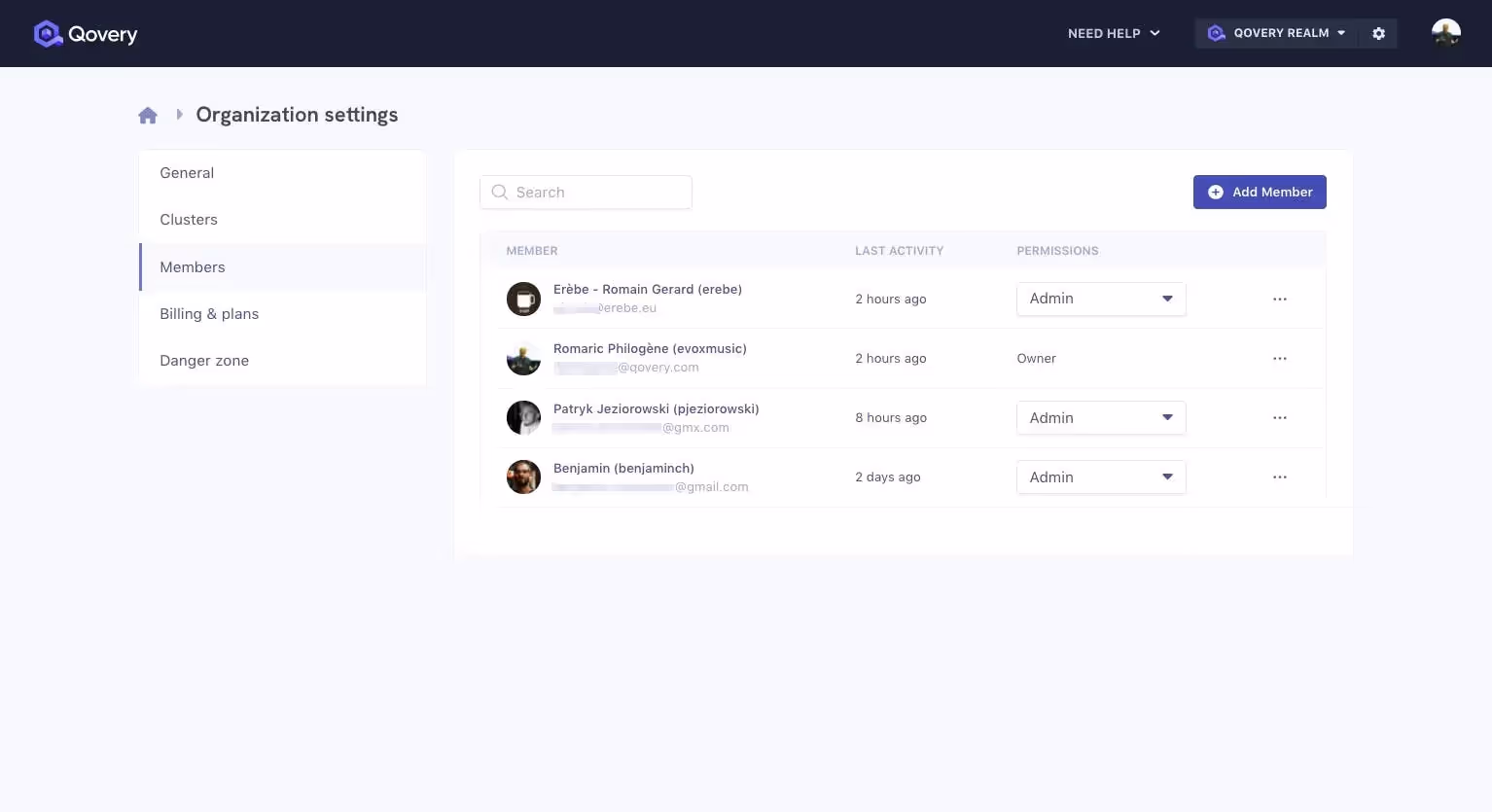Change Patryk Jeziorowski's Admin permission dropdown

tap(1101, 417)
